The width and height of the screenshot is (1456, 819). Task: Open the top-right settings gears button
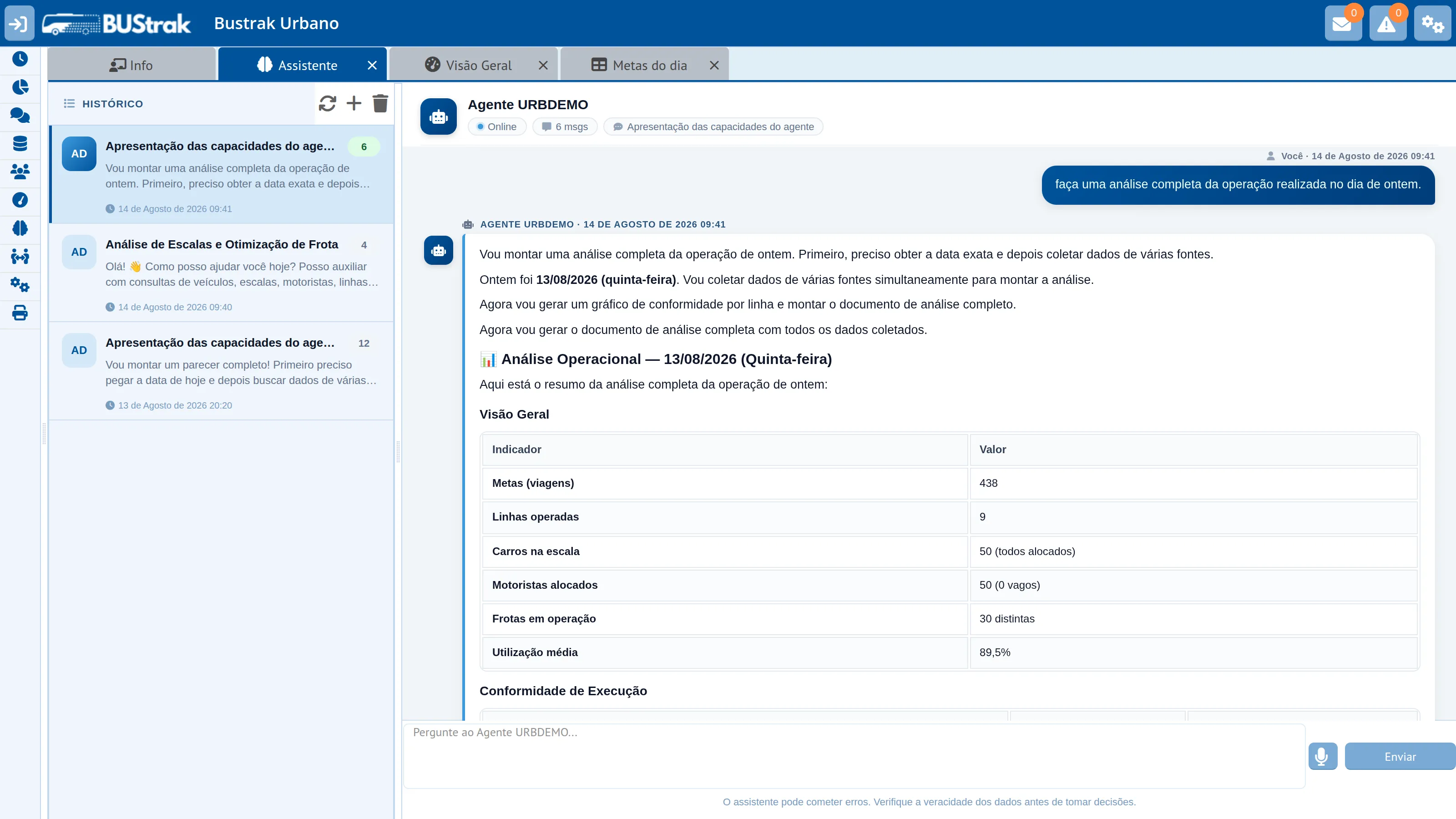(1432, 24)
